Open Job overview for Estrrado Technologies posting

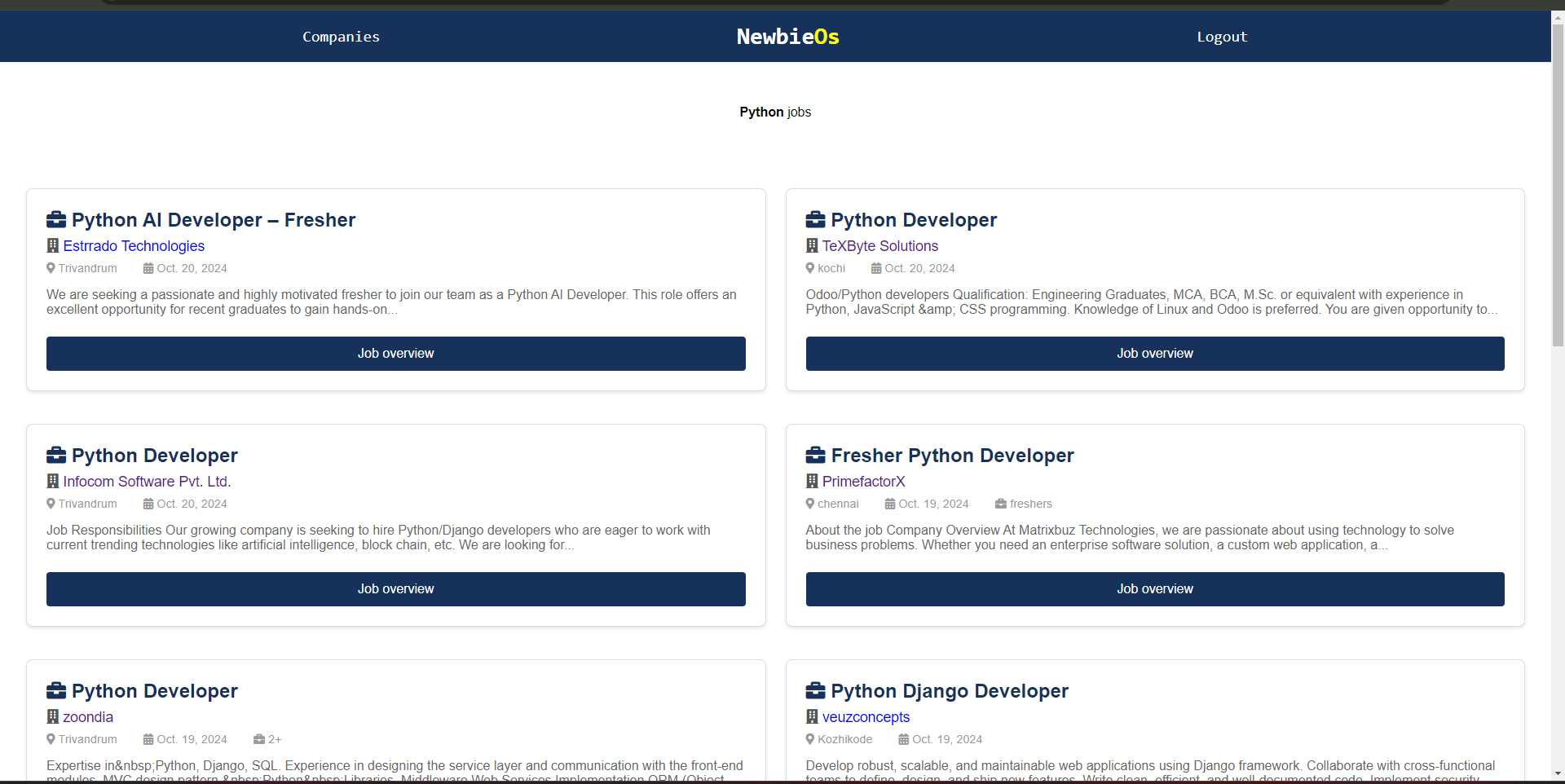pos(395,354)
